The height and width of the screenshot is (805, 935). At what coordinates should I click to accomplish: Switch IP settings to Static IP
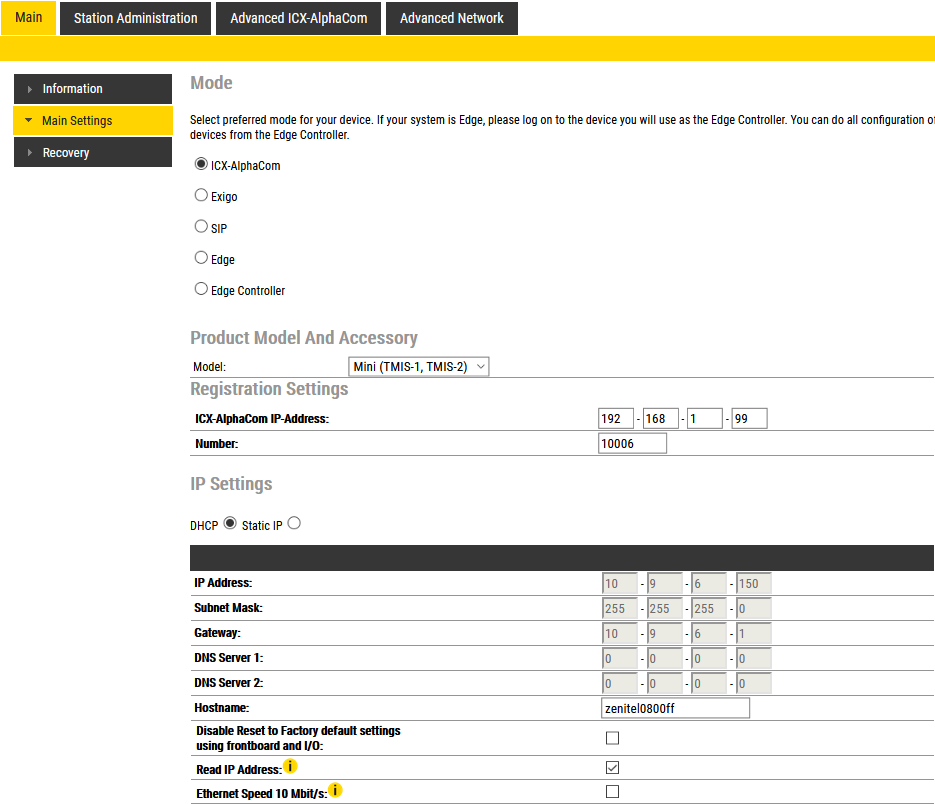click(294, 523)
